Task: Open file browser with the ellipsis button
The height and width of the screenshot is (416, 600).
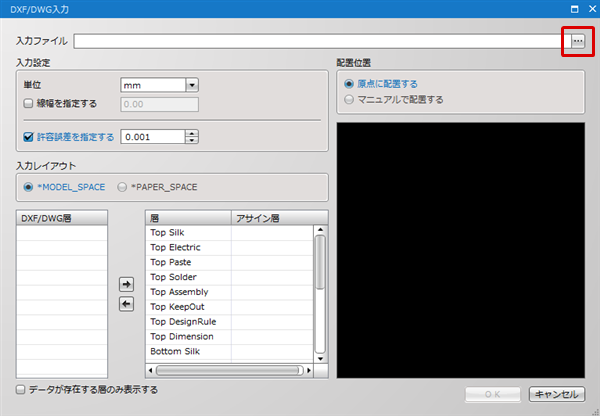Action: (x=578, y=41)
